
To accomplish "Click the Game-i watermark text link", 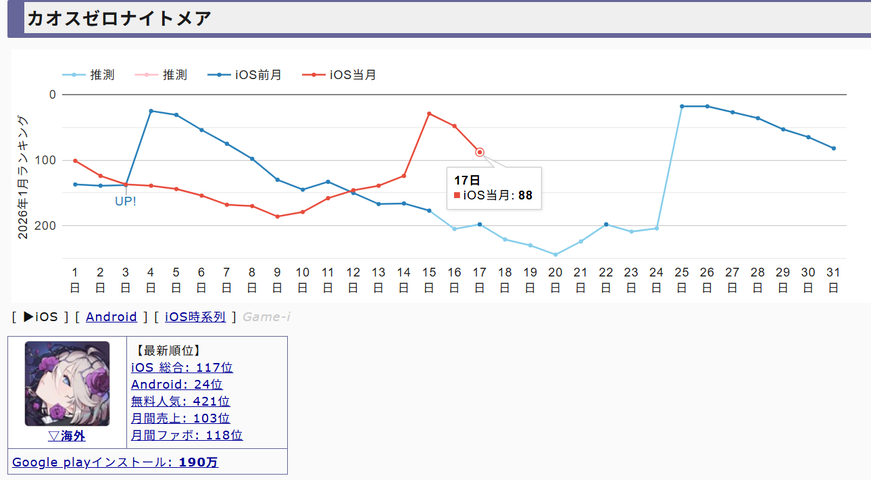I will pyautogui.click(x=266, y=317).
